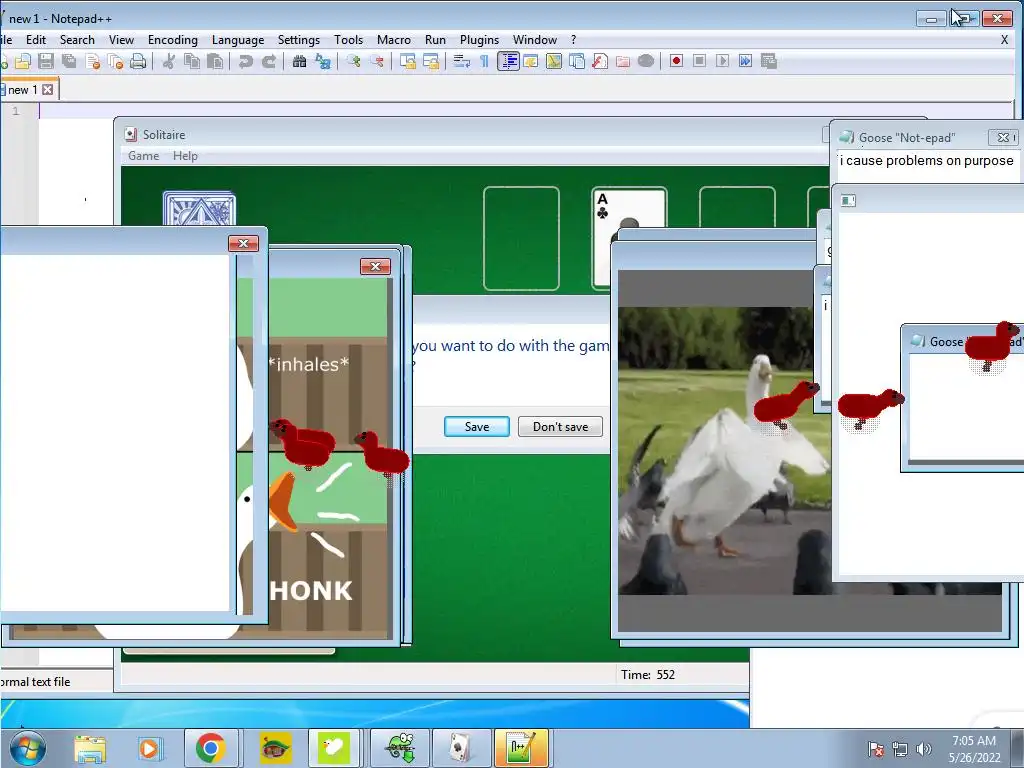Viewport: 1024px width, 768px height.
Task: Click the Close document toolbar icon
Action: [92, 61]
